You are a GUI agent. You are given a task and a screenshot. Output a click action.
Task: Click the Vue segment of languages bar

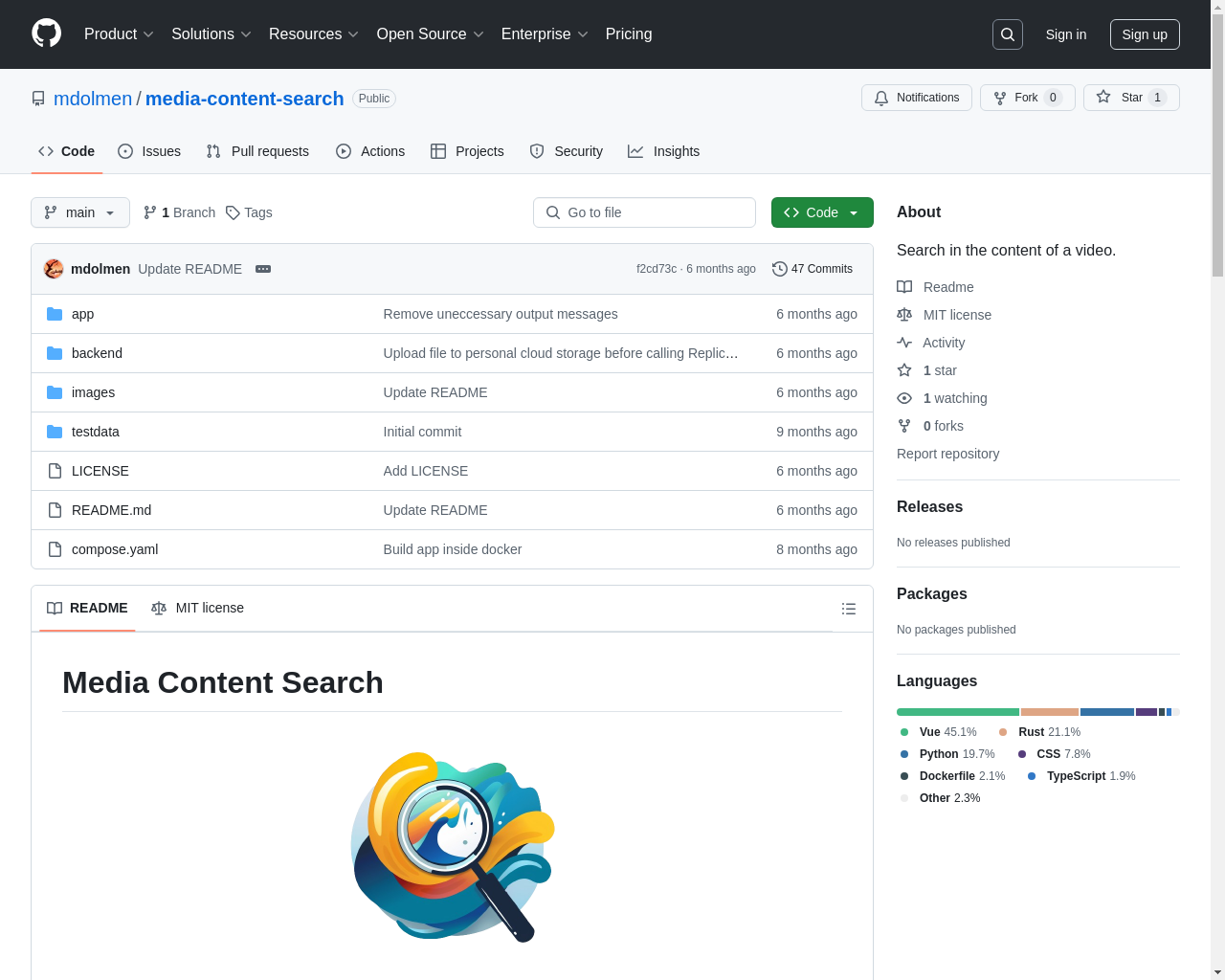(x=958, y=712)
